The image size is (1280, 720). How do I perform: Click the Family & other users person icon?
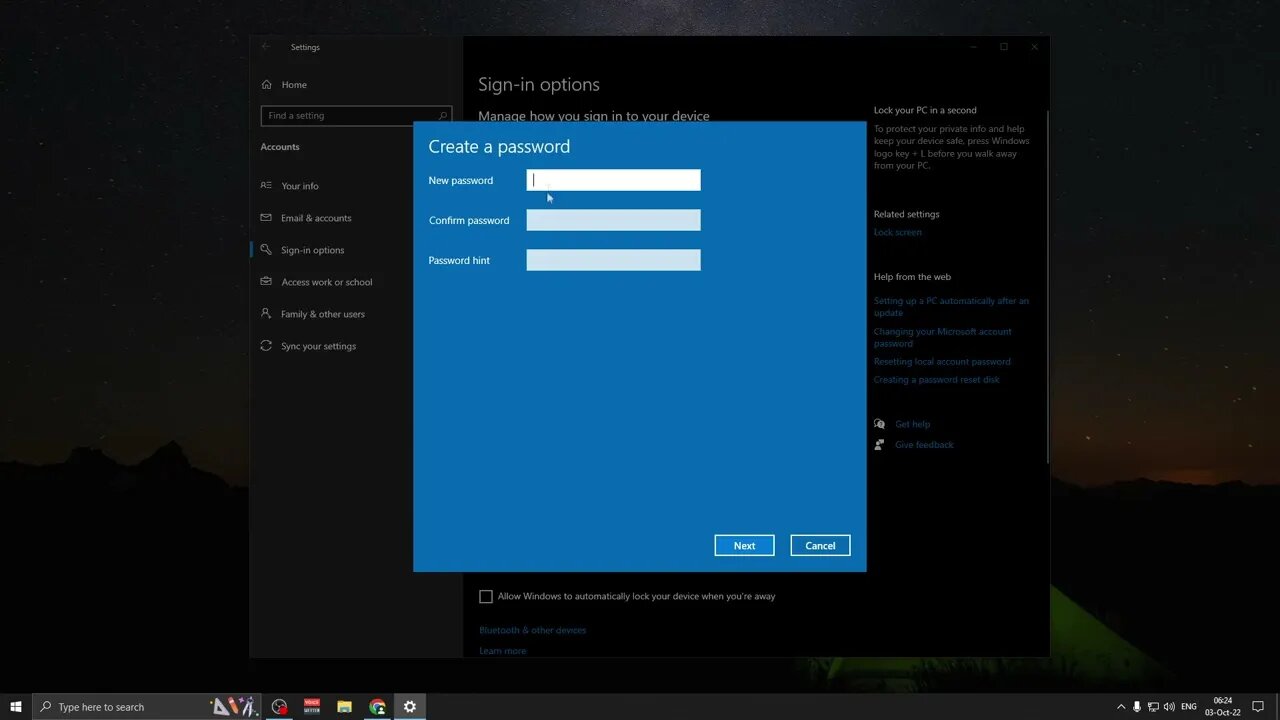coord(266,313)
